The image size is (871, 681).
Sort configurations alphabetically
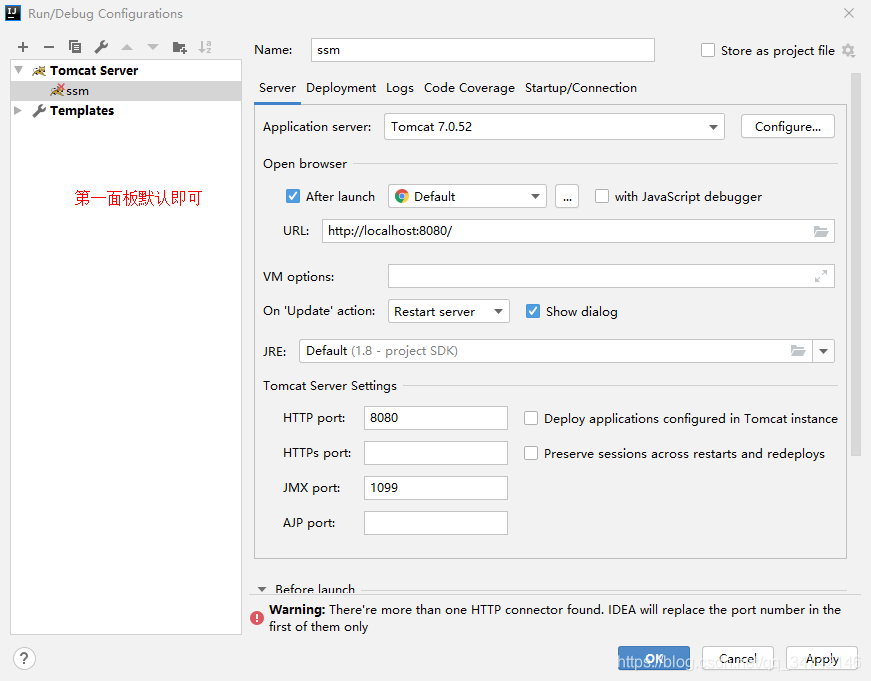pyautogui.click(x=205, y=47)
